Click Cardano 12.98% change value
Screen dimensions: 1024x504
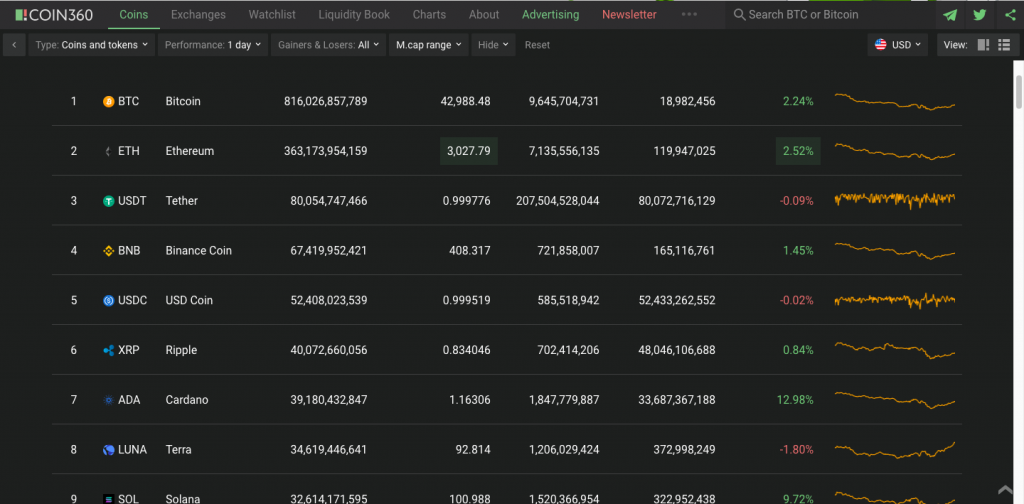click(795, 400)
